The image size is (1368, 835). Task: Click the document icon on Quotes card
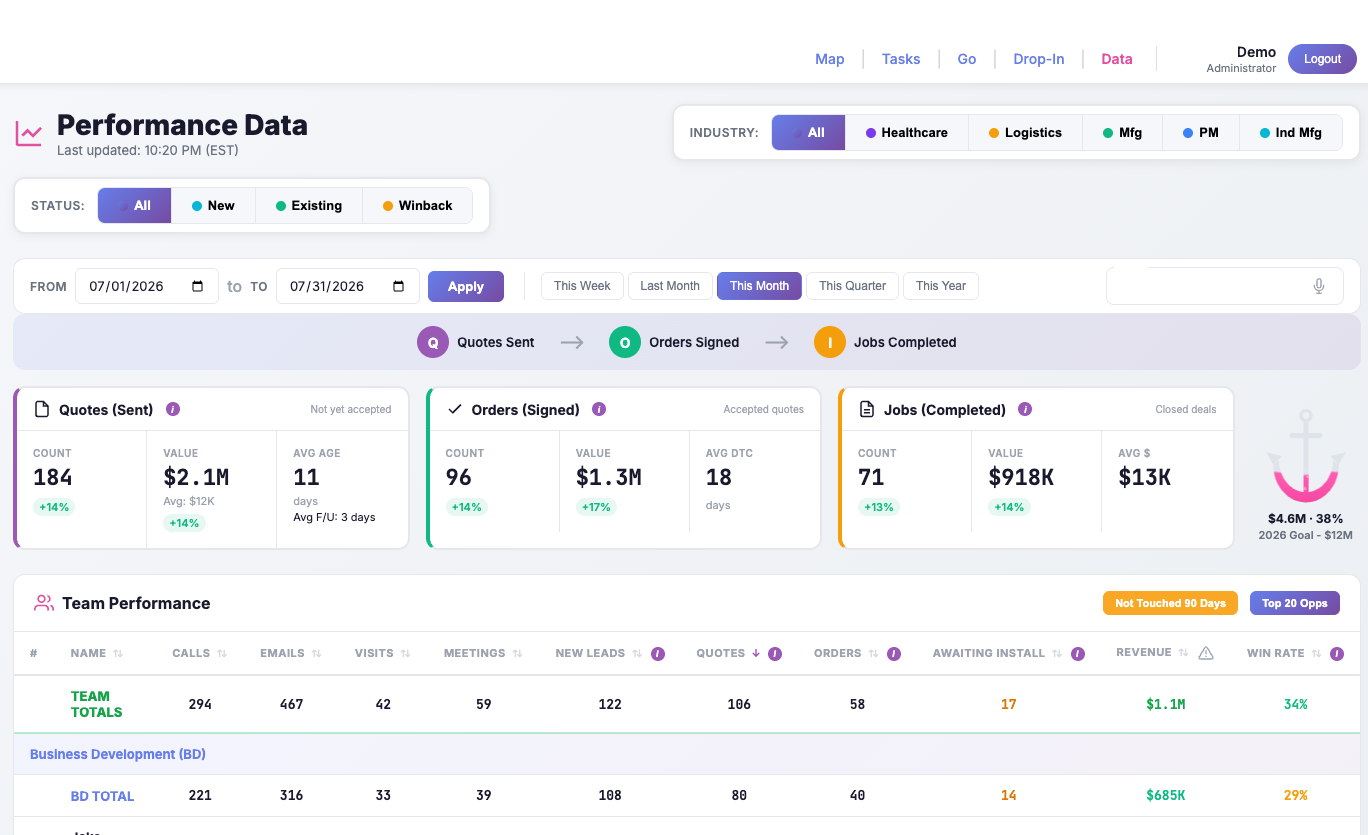tap(42, 409)
